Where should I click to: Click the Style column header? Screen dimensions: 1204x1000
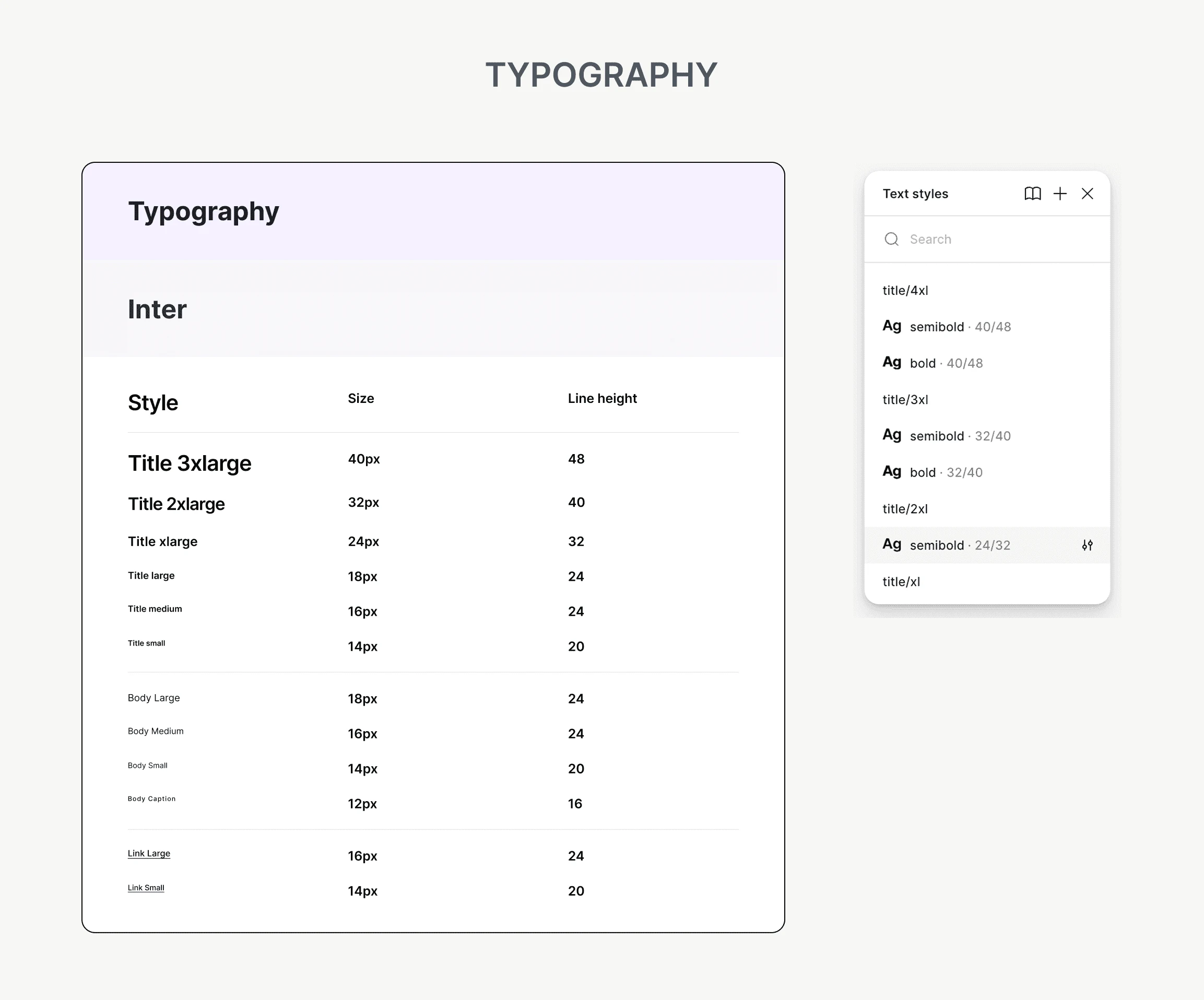point(153,402)
